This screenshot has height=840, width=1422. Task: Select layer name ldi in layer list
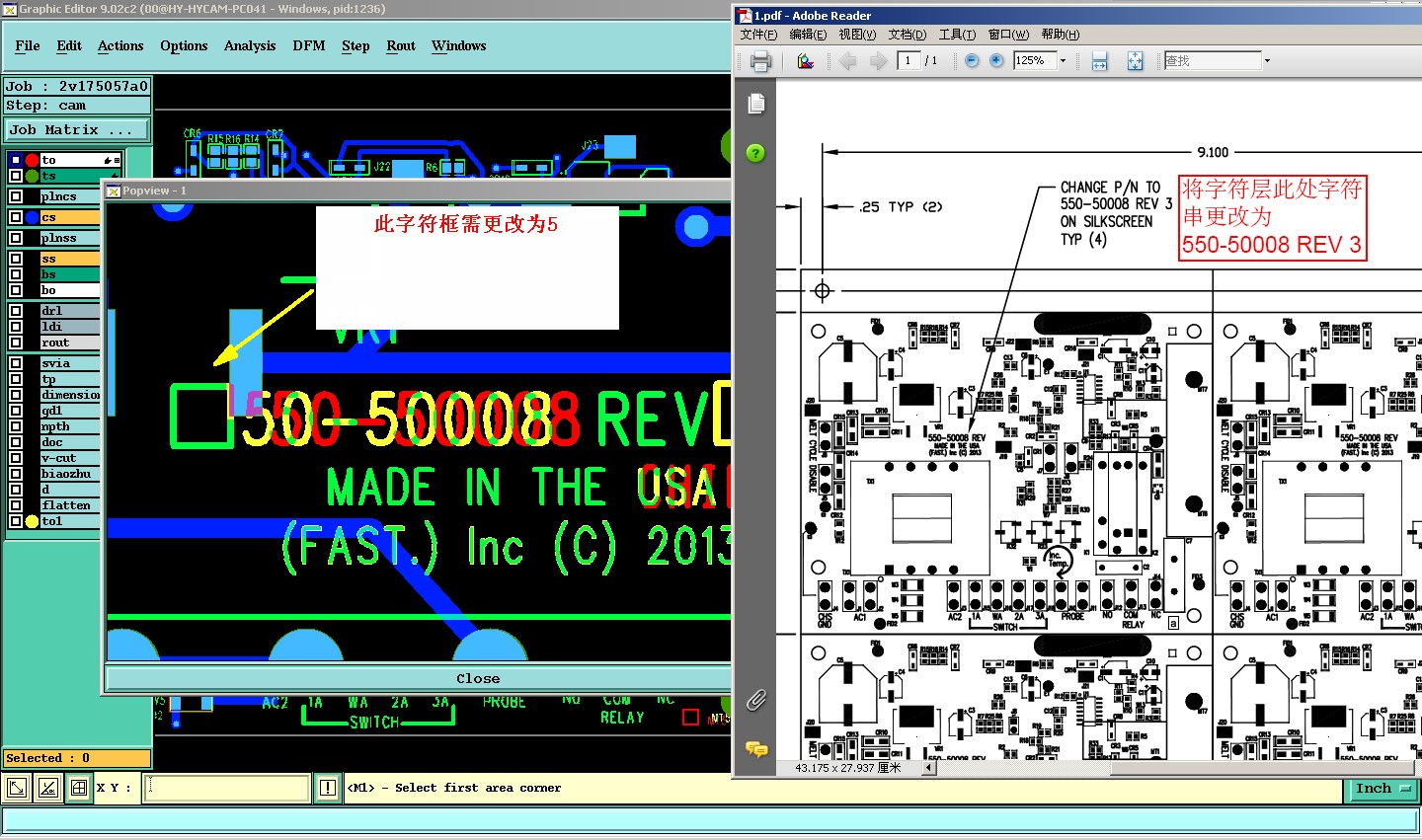point(51,327)
